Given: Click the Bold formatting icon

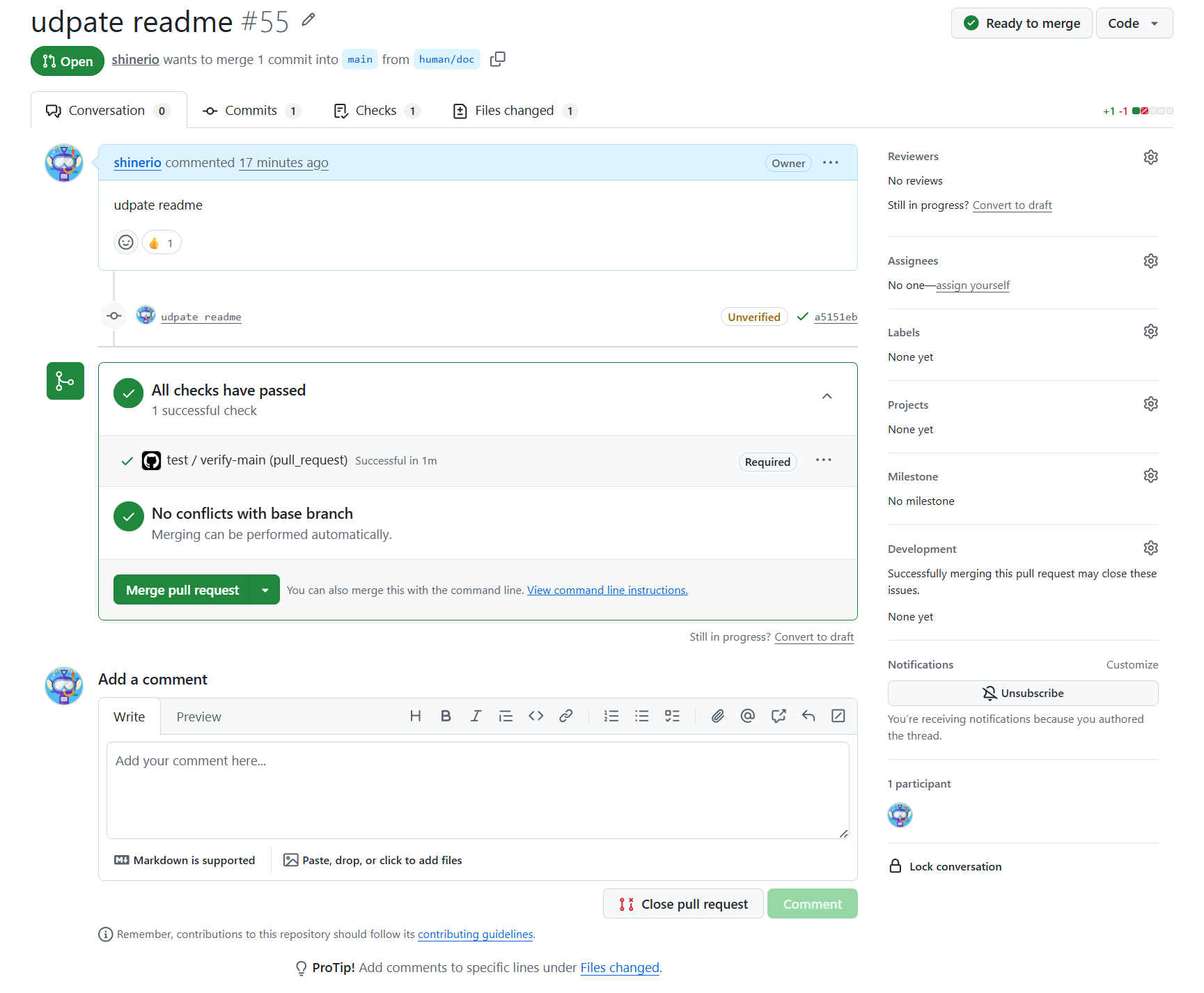Looking at the screenshot, I should pyautogui.click(x=446, y=716).
